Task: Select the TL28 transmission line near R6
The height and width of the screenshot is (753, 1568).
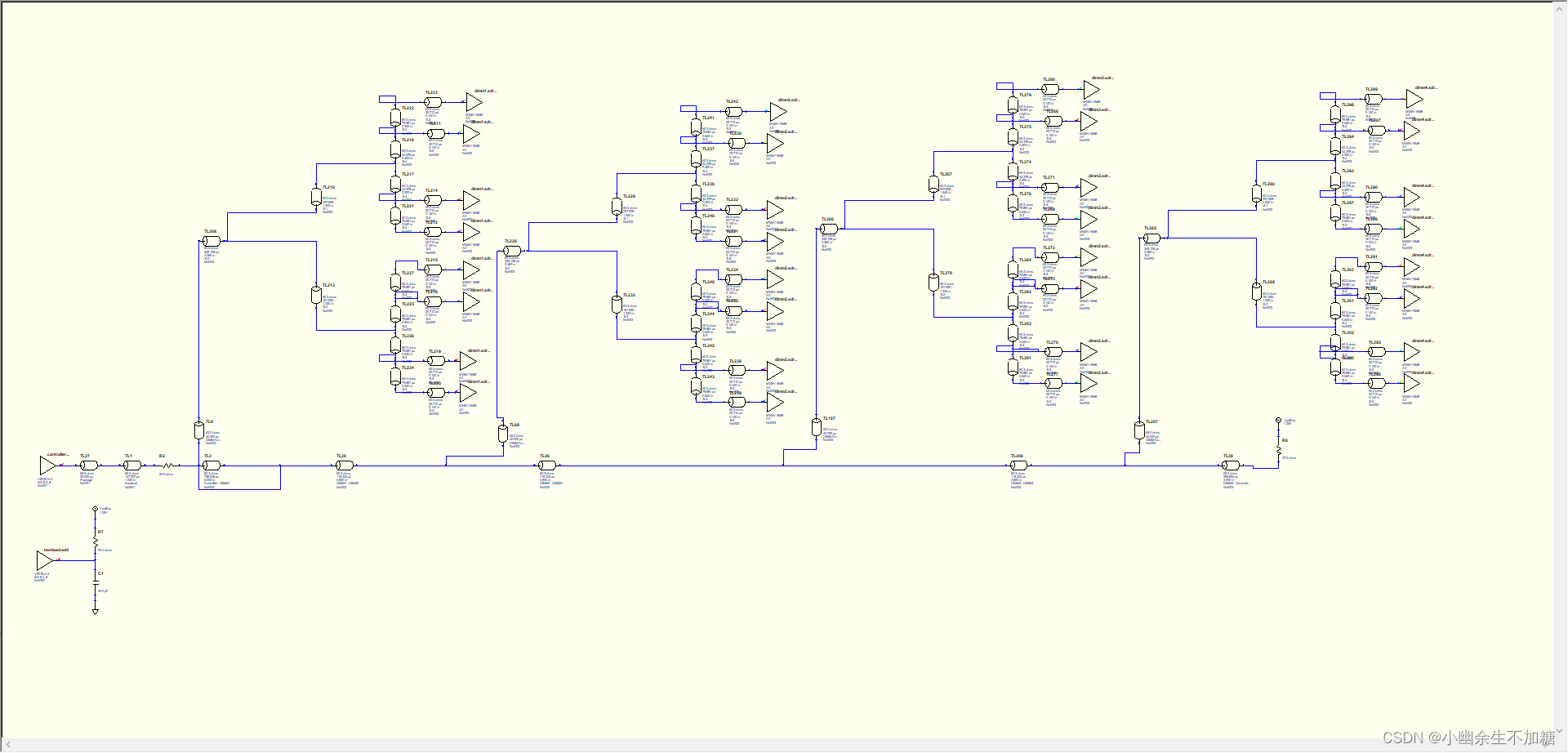Action: [x=1231, y=466]
